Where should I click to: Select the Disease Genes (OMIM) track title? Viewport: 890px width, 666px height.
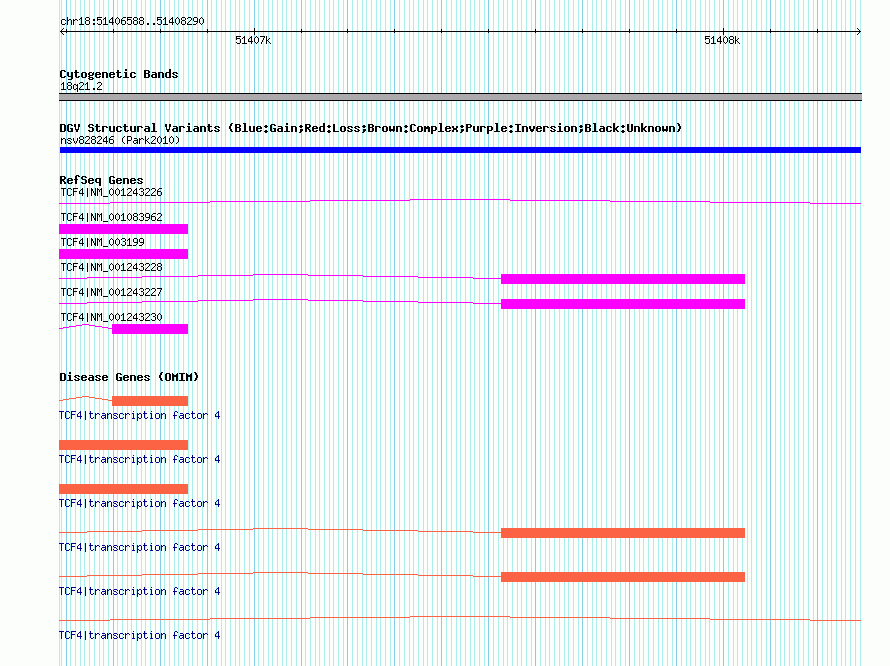(129, 377)
